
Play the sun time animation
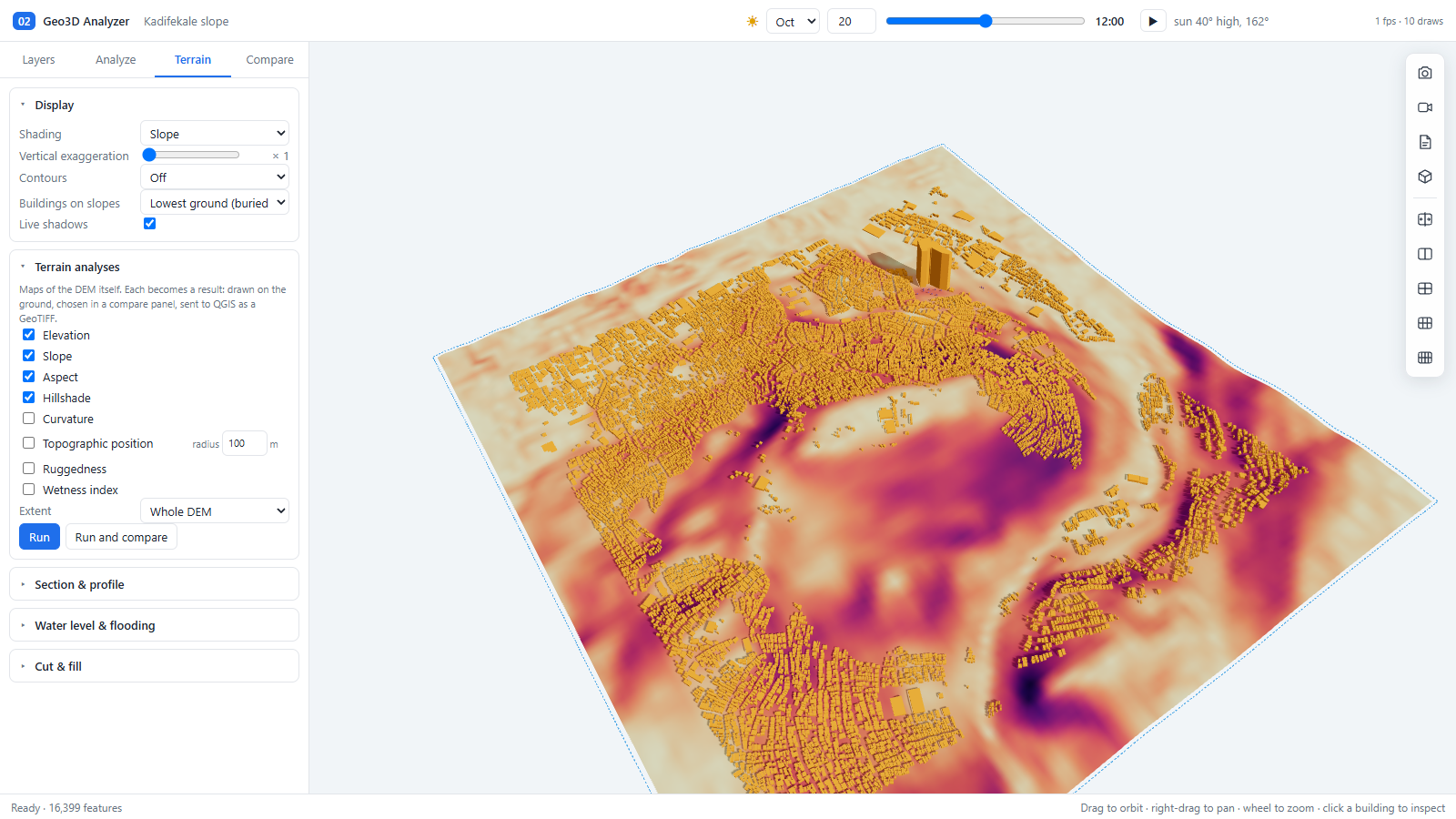[1153, 21]
